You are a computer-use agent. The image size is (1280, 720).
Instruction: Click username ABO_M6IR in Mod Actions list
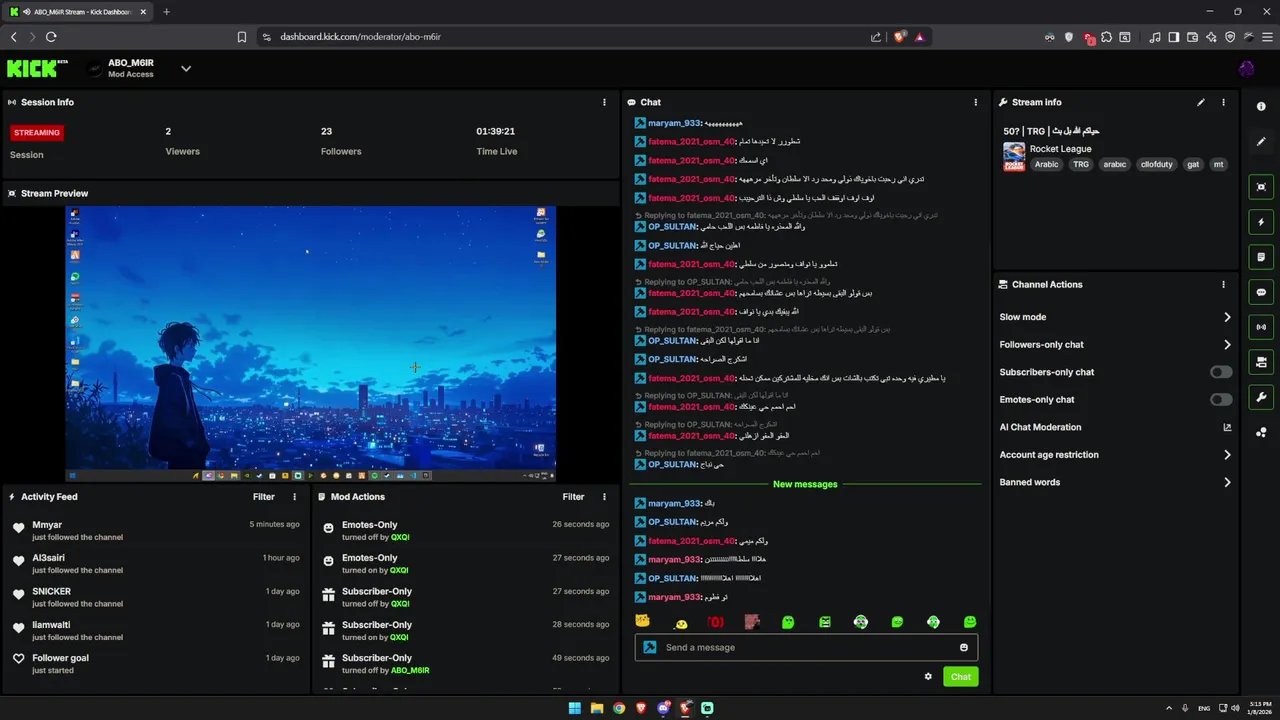click(410, 670)
